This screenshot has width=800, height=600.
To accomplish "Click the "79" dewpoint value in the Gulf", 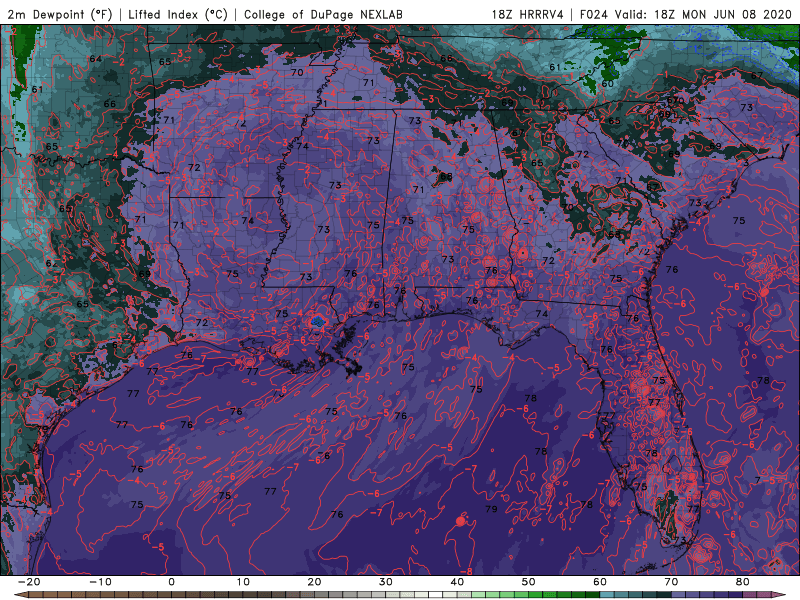I will coord(491,509).
